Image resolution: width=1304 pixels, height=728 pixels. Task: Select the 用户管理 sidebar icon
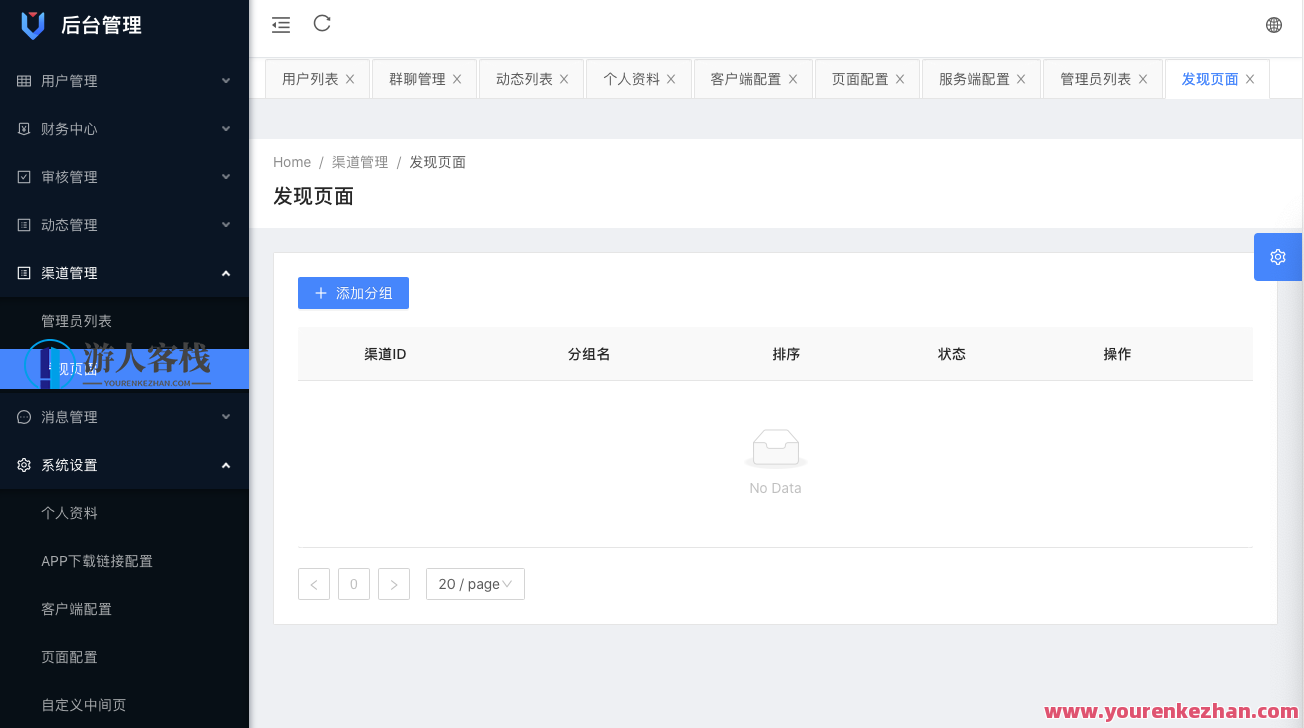pos(22,80)
